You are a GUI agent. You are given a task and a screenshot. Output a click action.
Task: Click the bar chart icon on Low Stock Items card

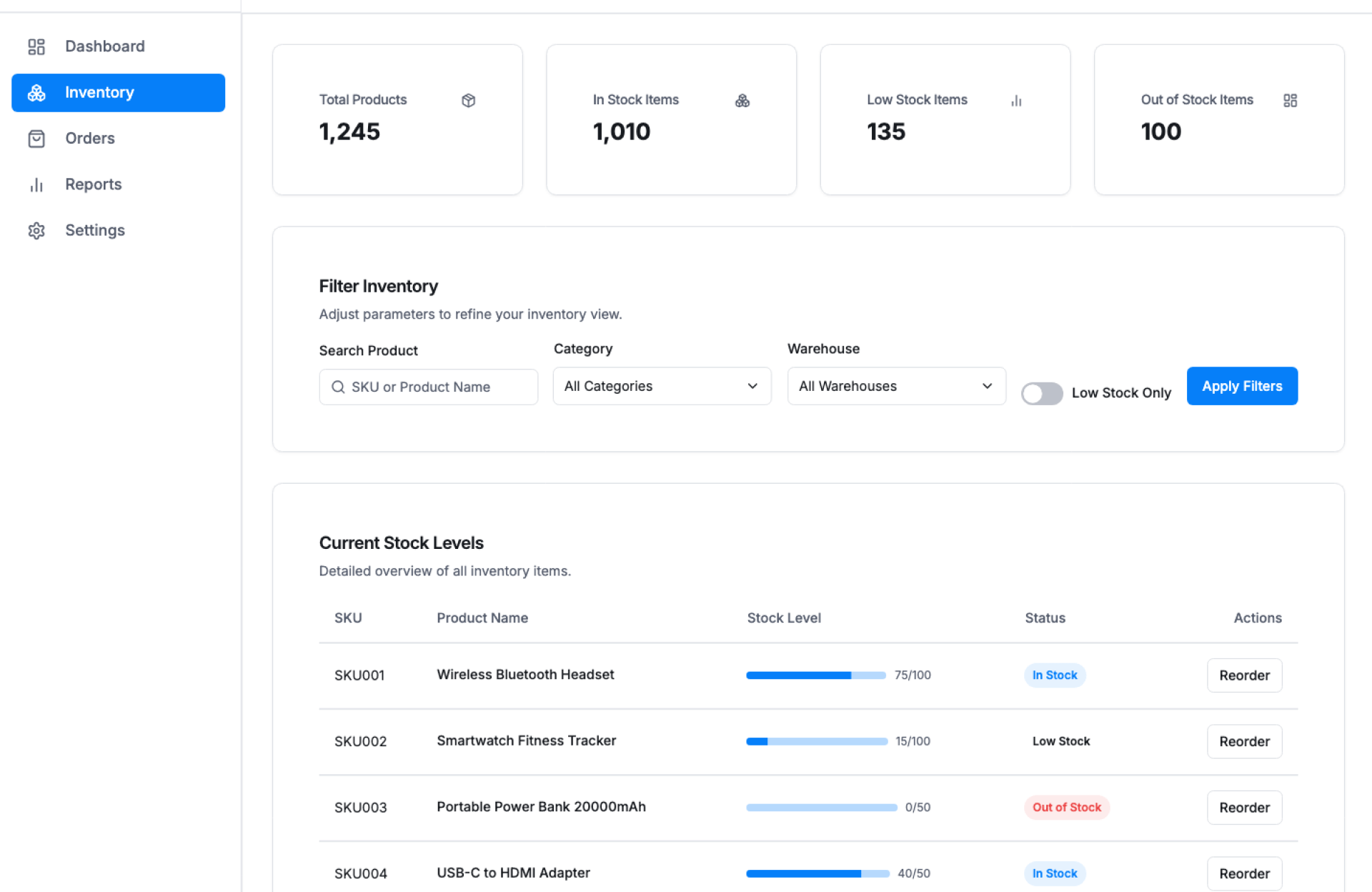[1016, 101]
